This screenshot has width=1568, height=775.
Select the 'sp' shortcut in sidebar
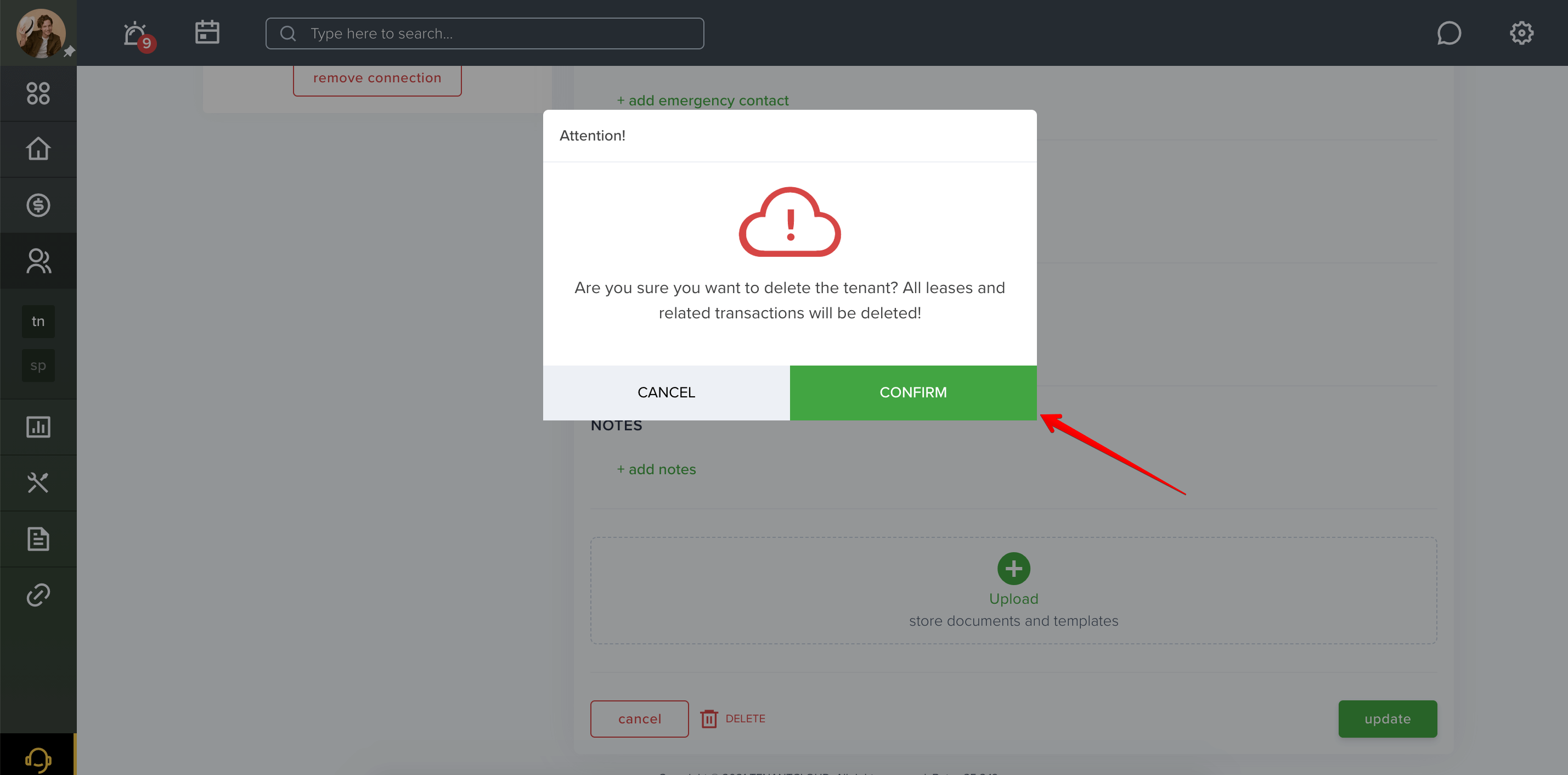pyautogui.click(x=38, y=366)
